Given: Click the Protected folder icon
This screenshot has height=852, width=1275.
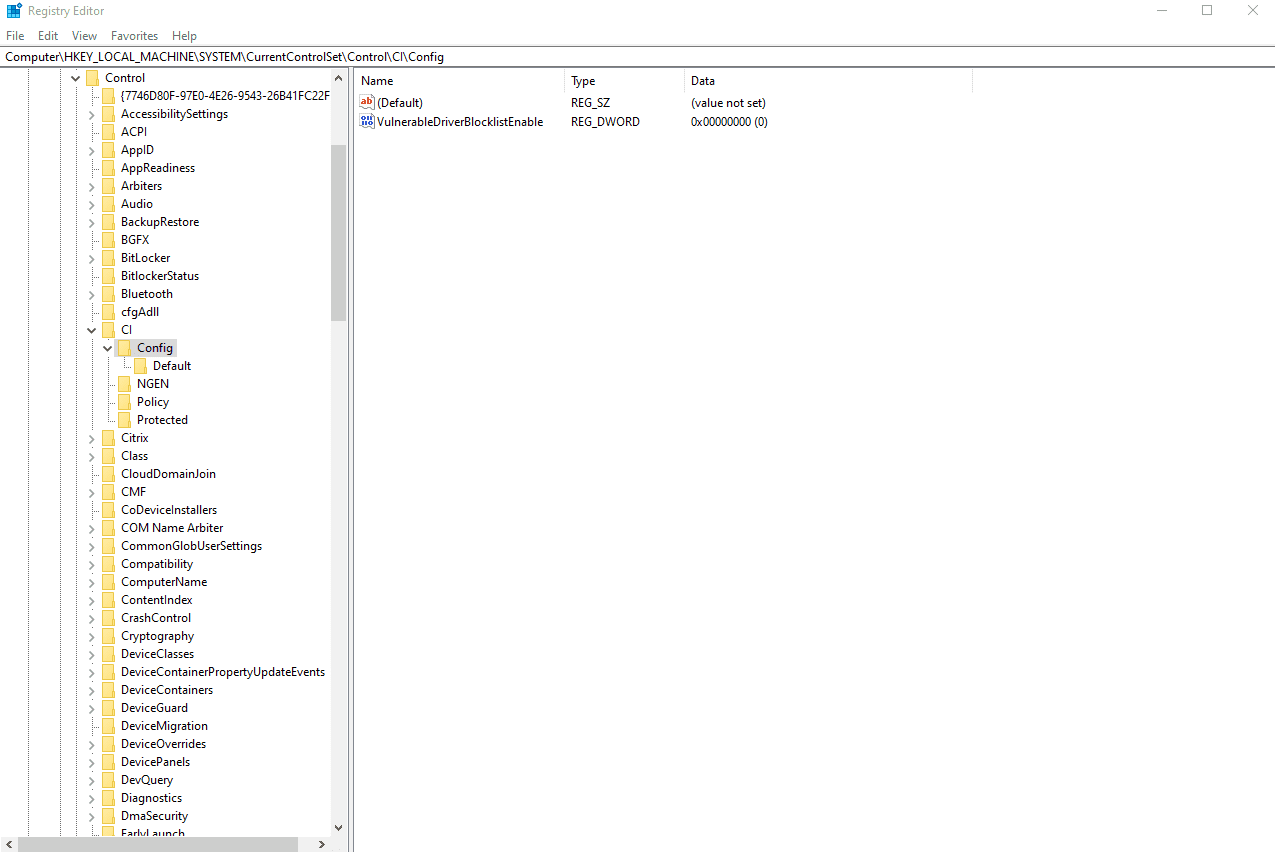Looking at the screenshot, I should pos(124,419).
